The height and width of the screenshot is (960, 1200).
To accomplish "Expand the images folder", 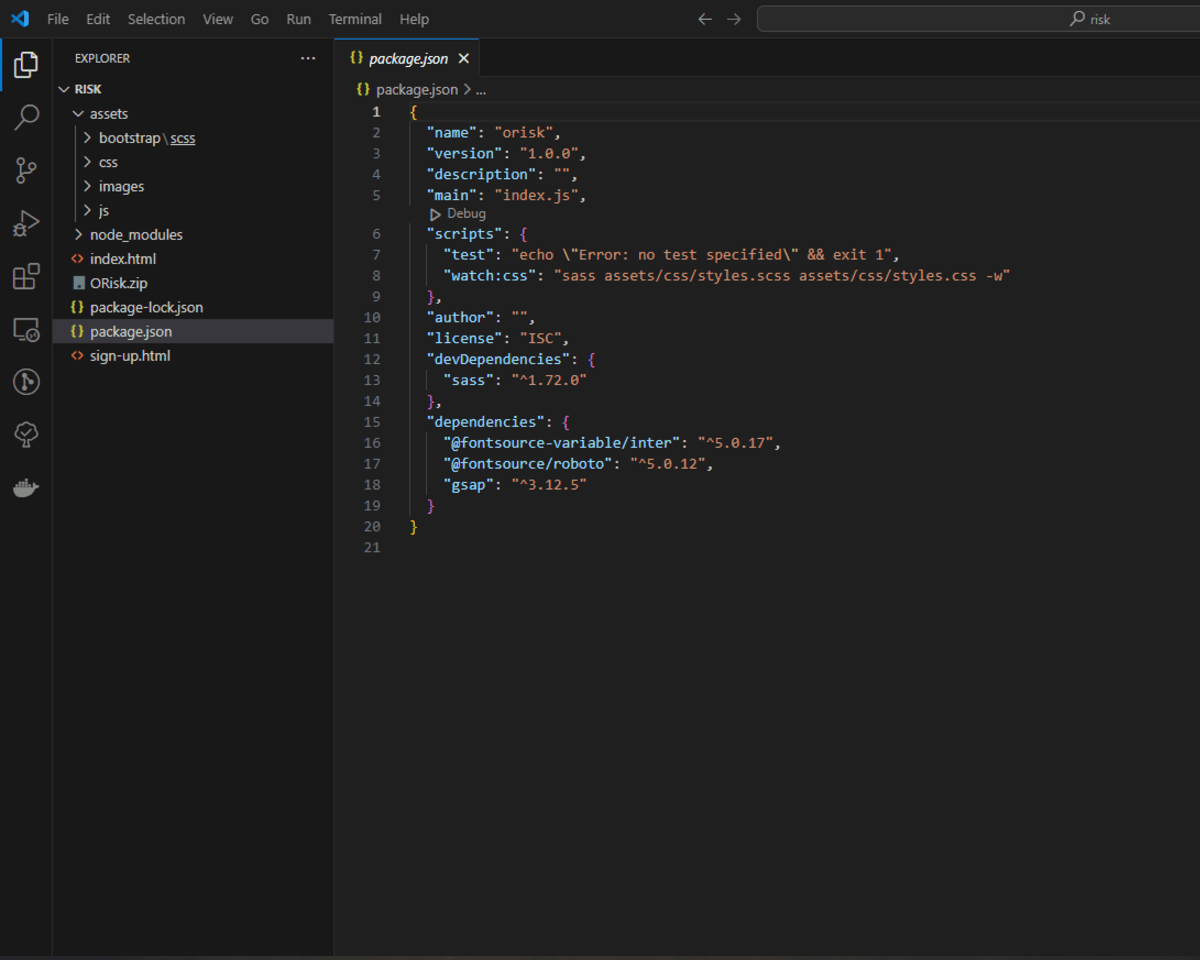I will pos(121,187).
